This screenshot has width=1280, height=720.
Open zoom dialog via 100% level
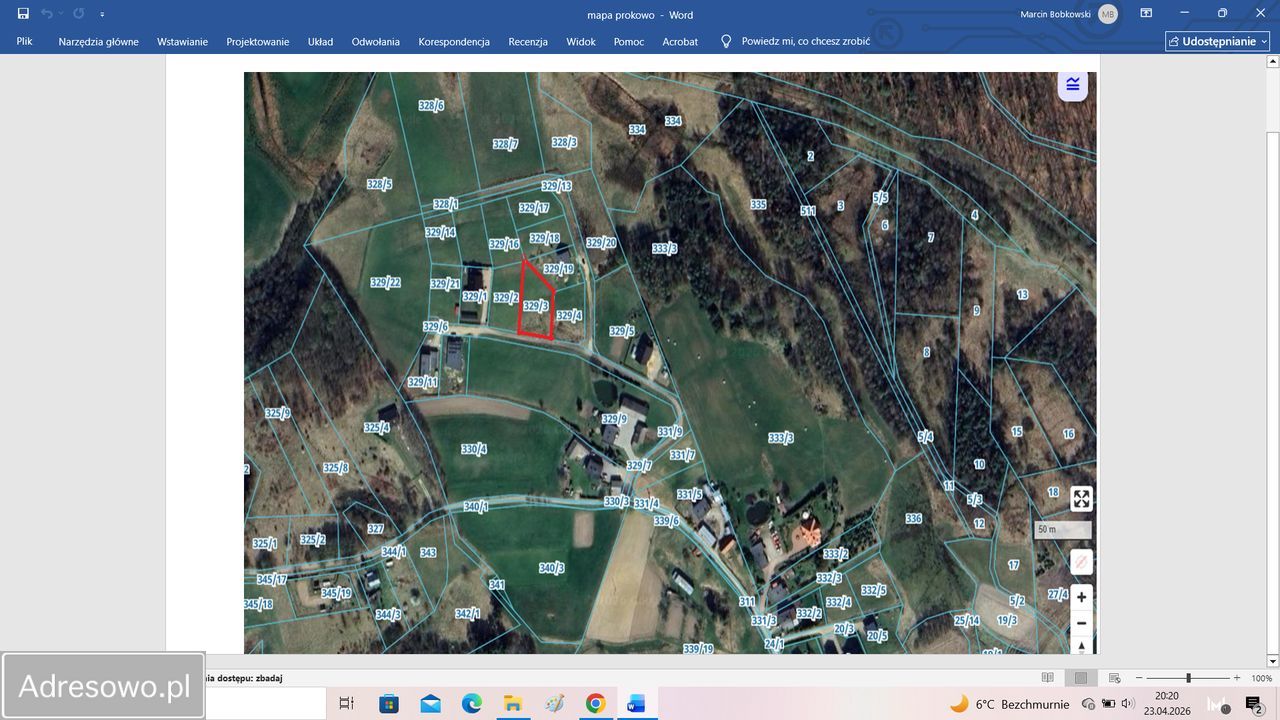click(x=1261, y=678)
